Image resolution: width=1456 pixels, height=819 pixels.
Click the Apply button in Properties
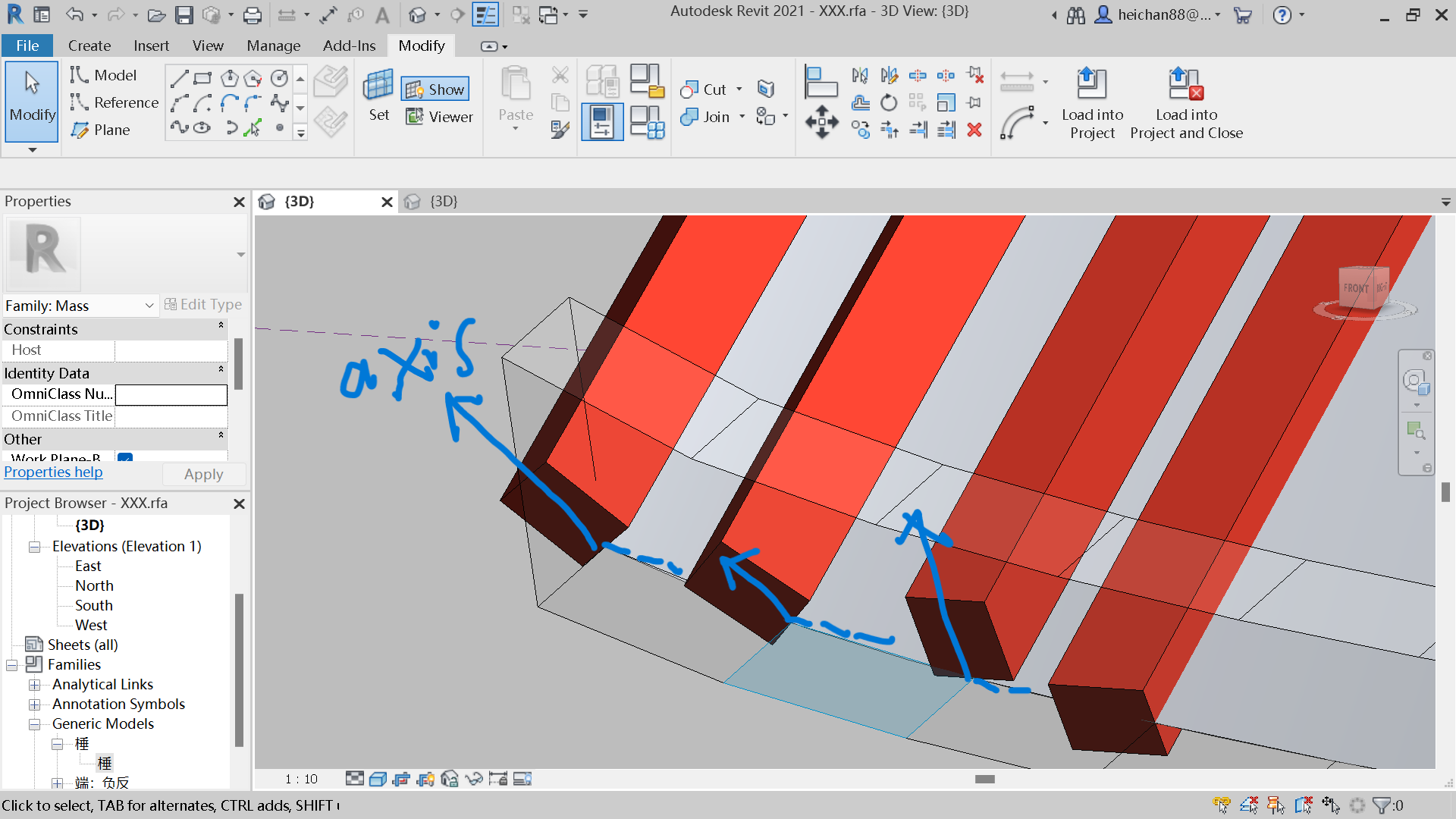click(203, 474)
